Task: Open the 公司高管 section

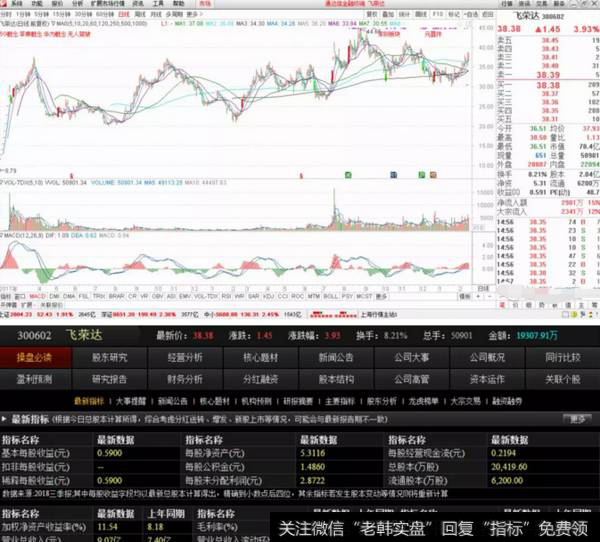Action: coord(411,380)
